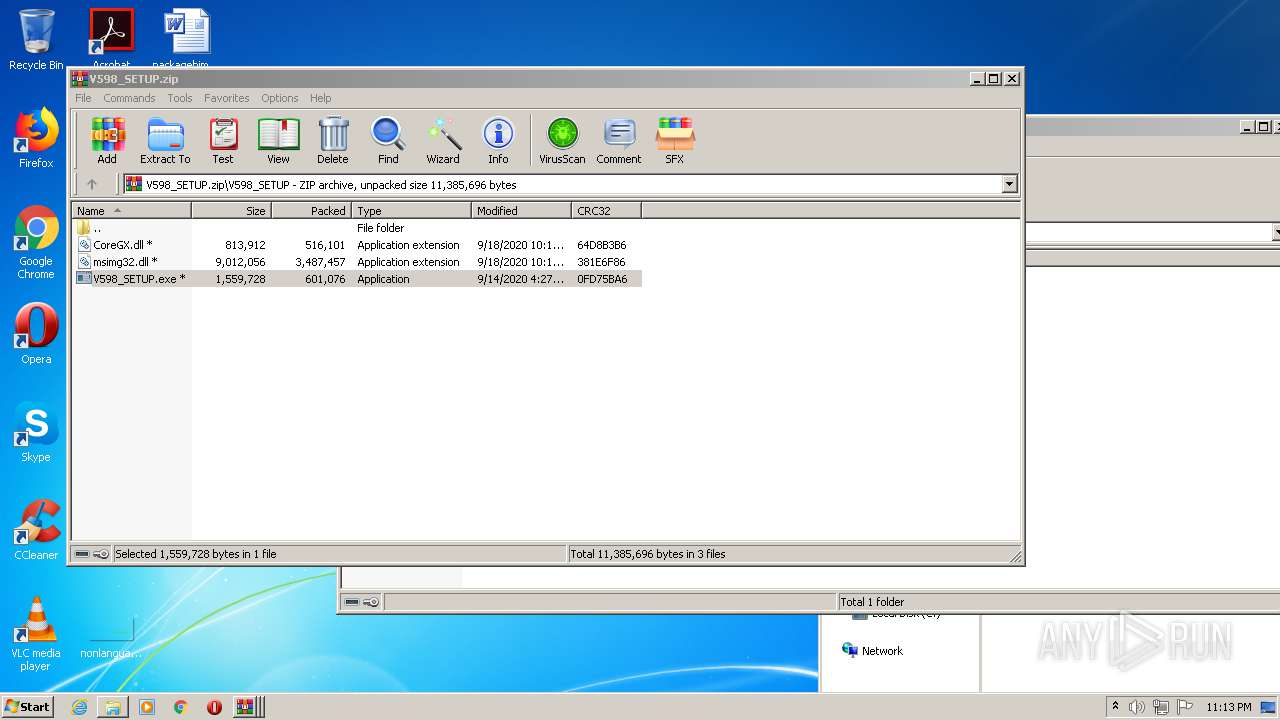Viewport: 1280px width, 720px height.
Task: Expand the archive path dropdown
Action: click(x=1009, y=184)
